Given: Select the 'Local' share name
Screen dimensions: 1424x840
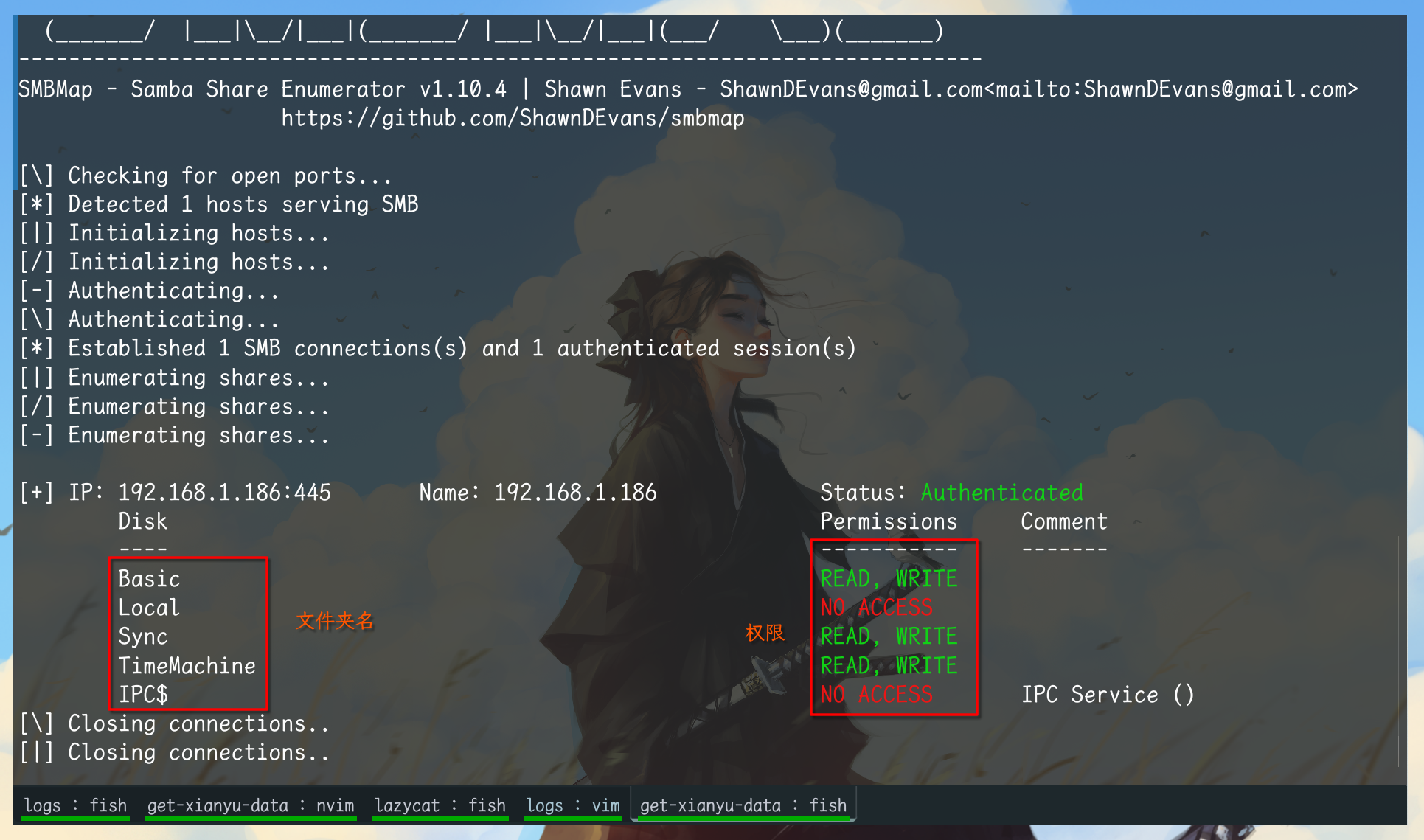Looking at the screenshot, I should pos(149,608).
